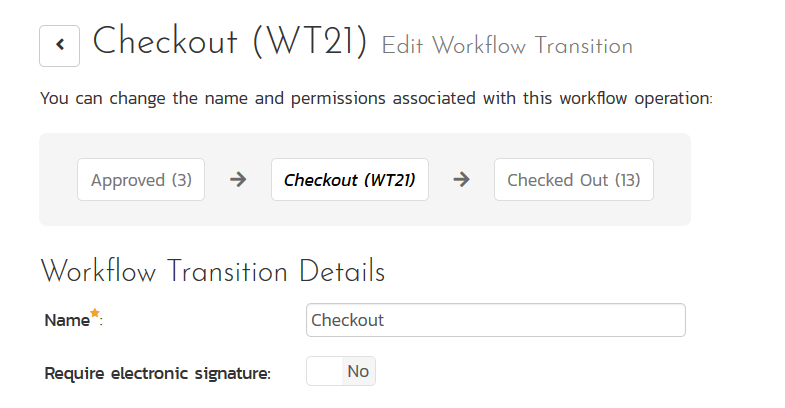Click the Edit Workflow Transition subtitle
This screenshot has height=408, width=785.
(x=506, y=46)
